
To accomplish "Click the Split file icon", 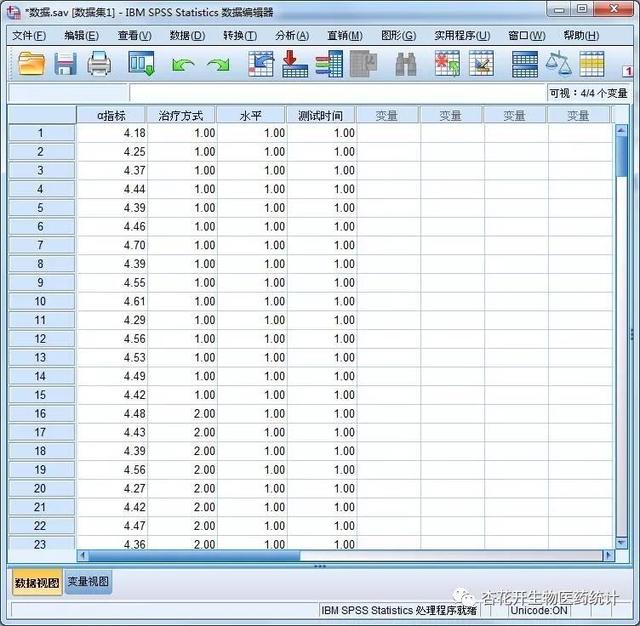I will click(x=524, y=64).
